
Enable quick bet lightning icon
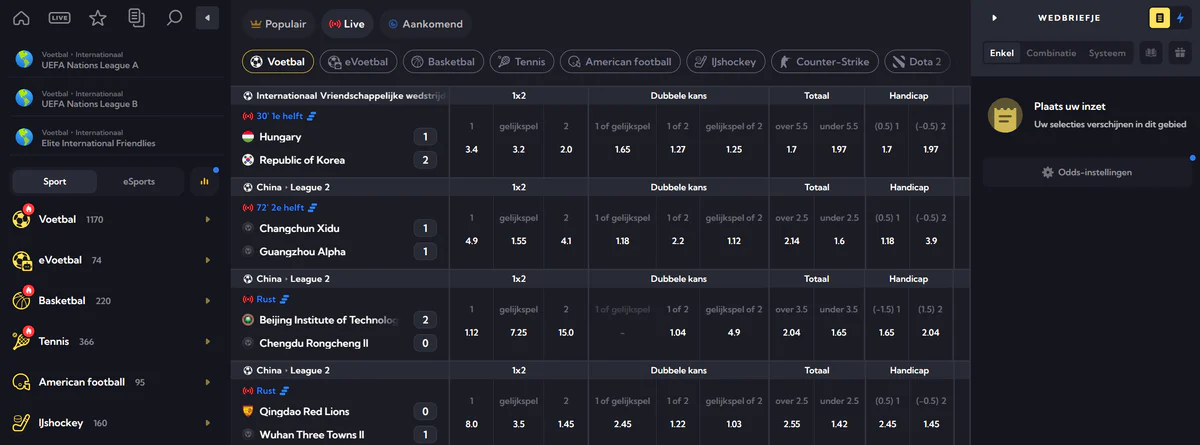point(1181,17)
